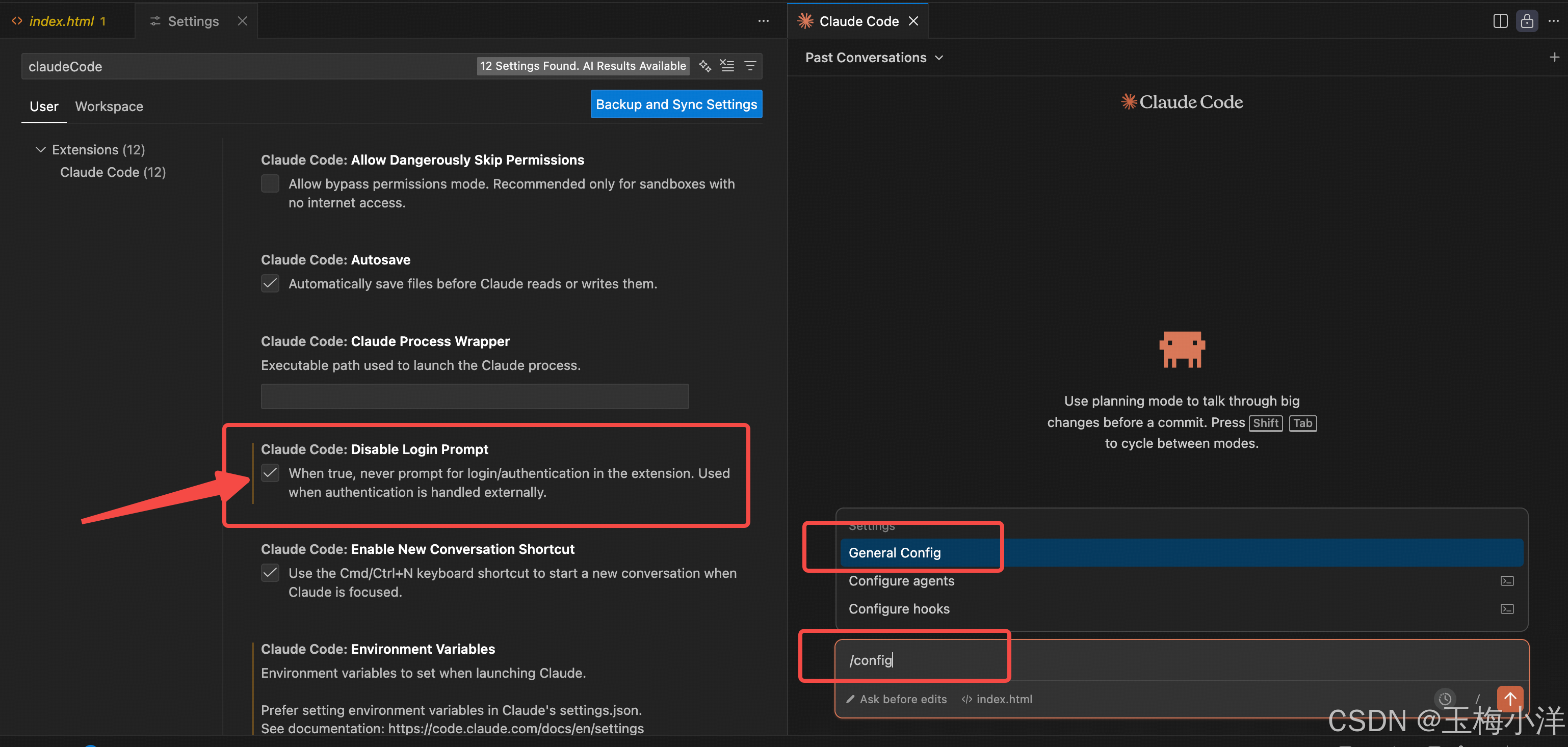Click the terminal icon next to Configure agents
1568x747 pixels.
pos(1508,581)
